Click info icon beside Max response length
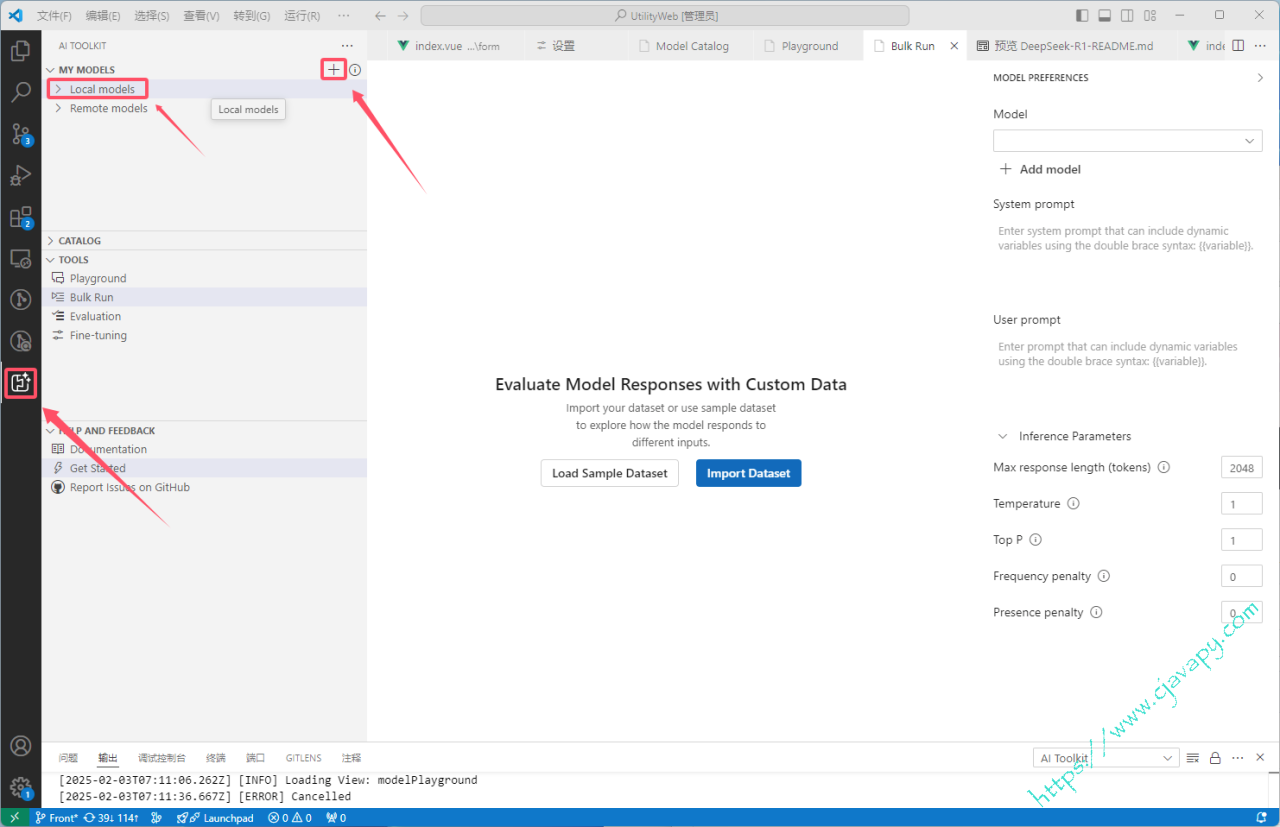Screen dimensions: 1280x827 1164,468
